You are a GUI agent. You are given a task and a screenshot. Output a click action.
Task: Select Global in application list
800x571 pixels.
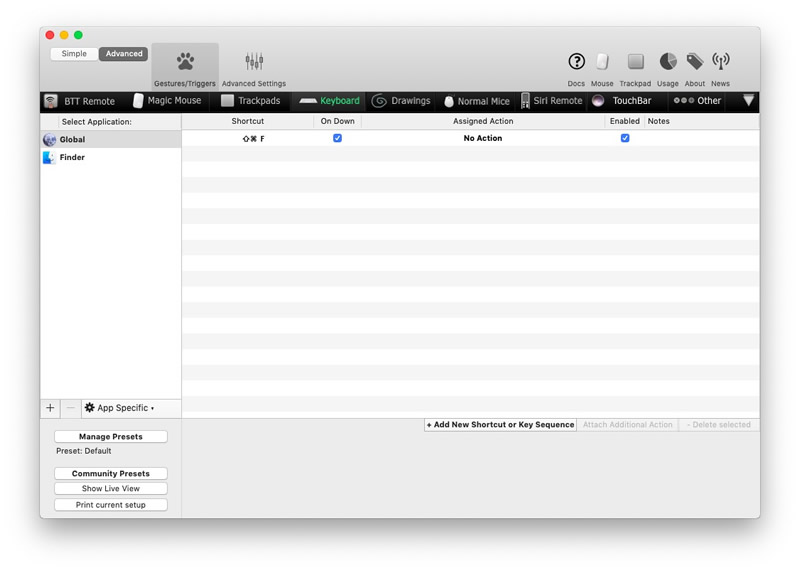(111, 139)
